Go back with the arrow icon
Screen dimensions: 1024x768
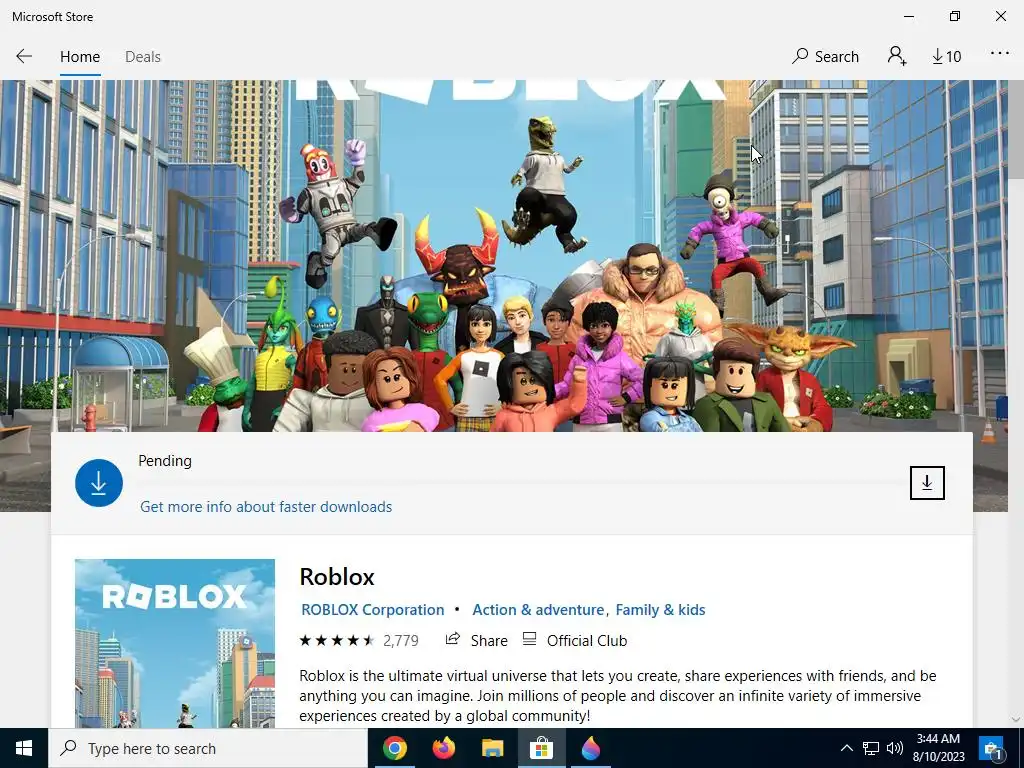[x=24, y=56]
